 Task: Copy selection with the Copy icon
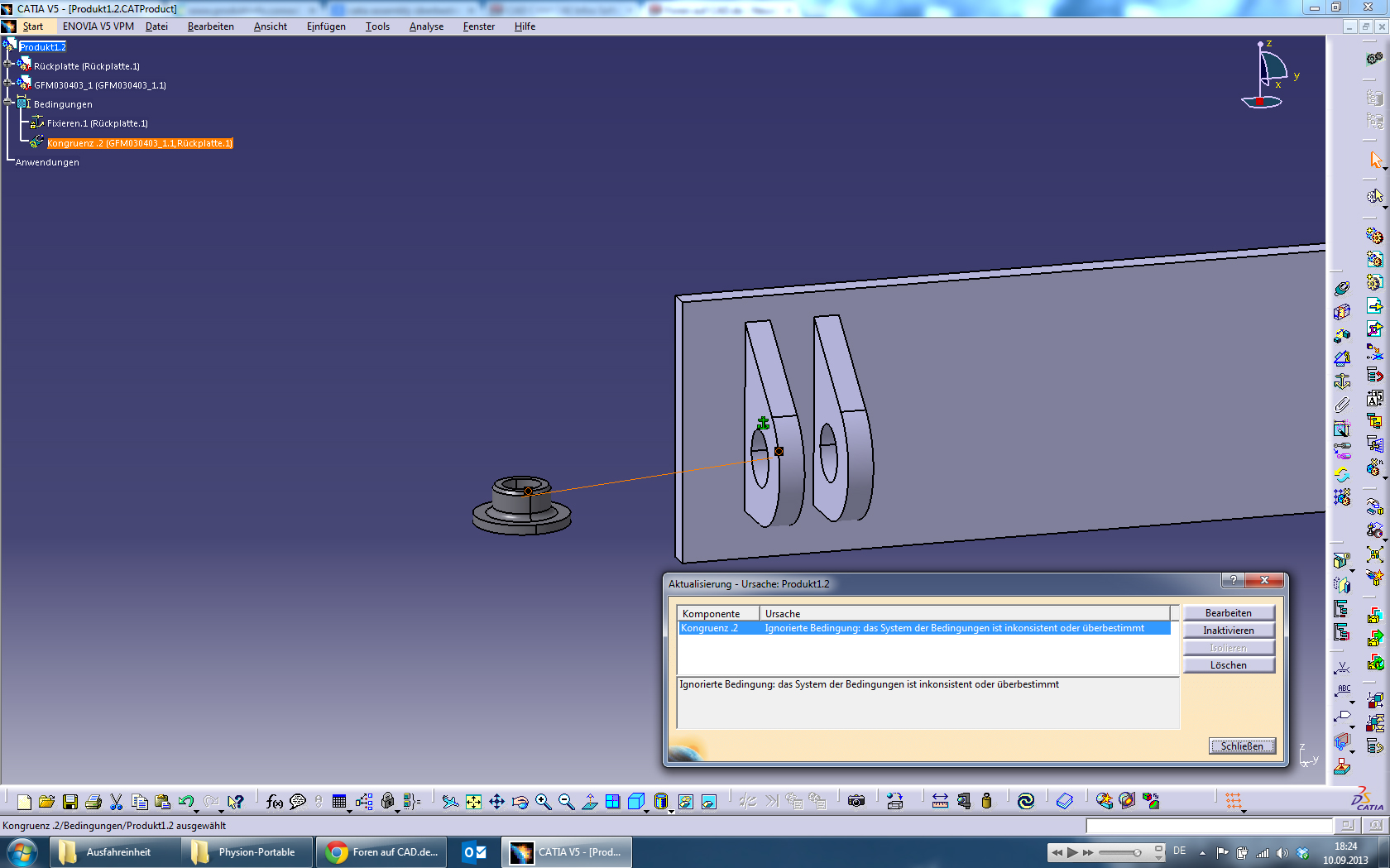point(140,801)
